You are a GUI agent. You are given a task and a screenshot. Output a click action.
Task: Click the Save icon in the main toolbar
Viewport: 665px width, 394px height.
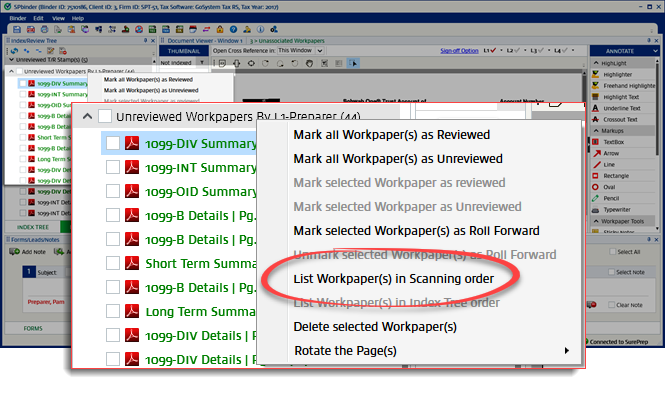click(x=17, y=29)
